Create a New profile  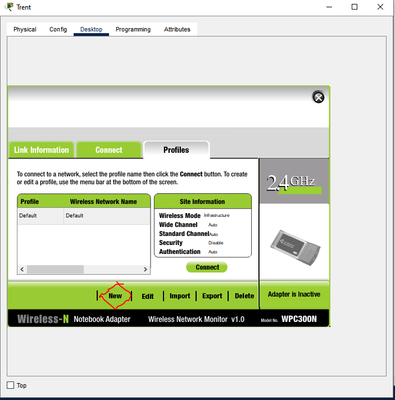tap(115, 296)
